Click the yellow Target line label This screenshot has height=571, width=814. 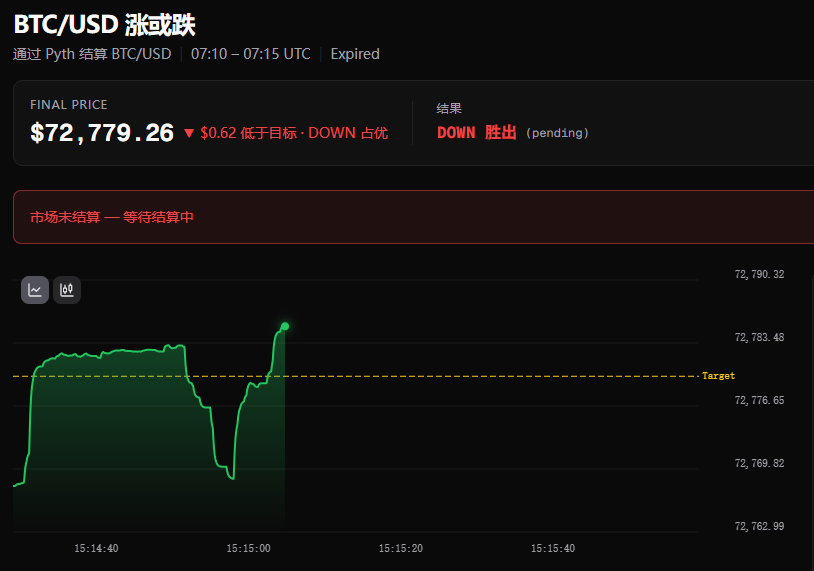[718, 376]
